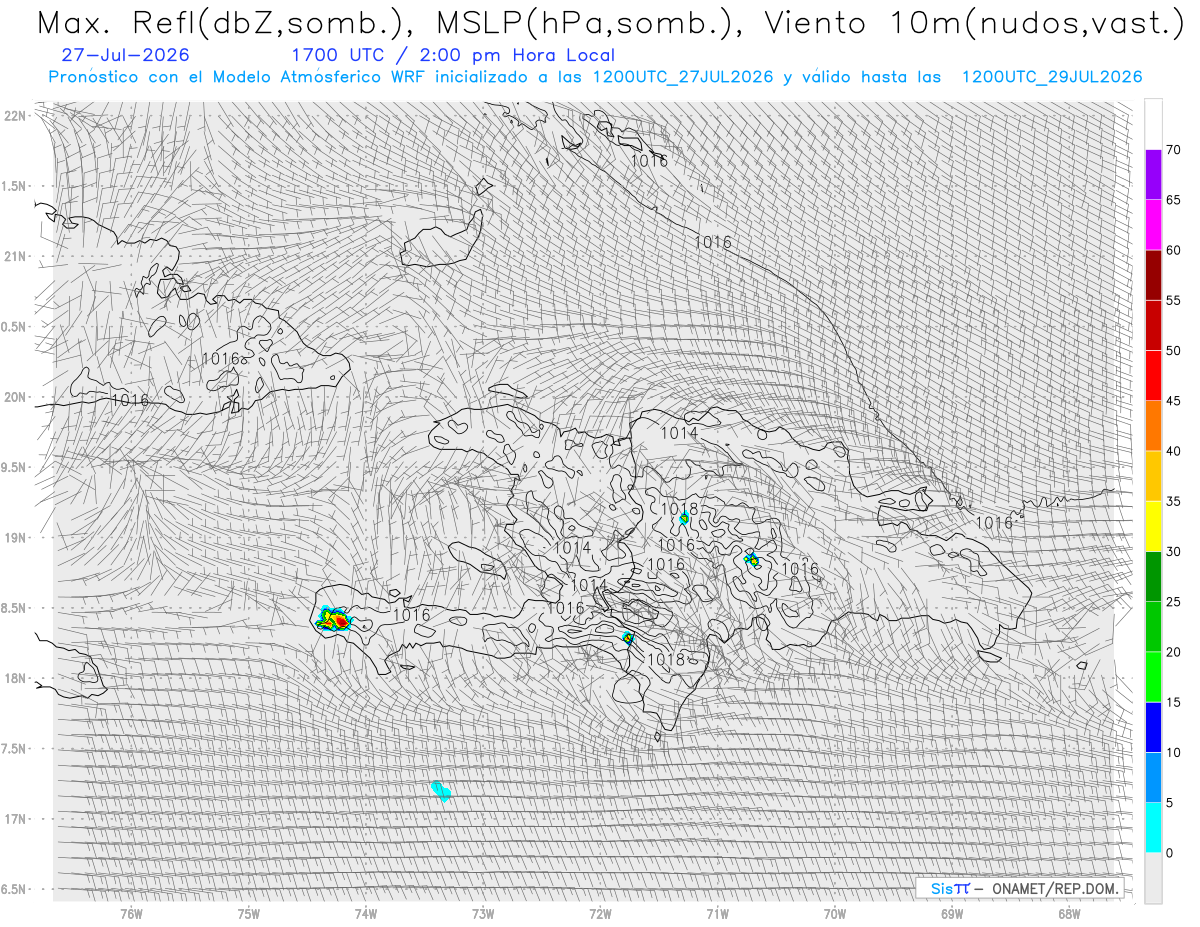The width and height of the screenshot is (1200, 927).
Task: Click the date text '27-Jul-2026'
Action: point(125,56)
